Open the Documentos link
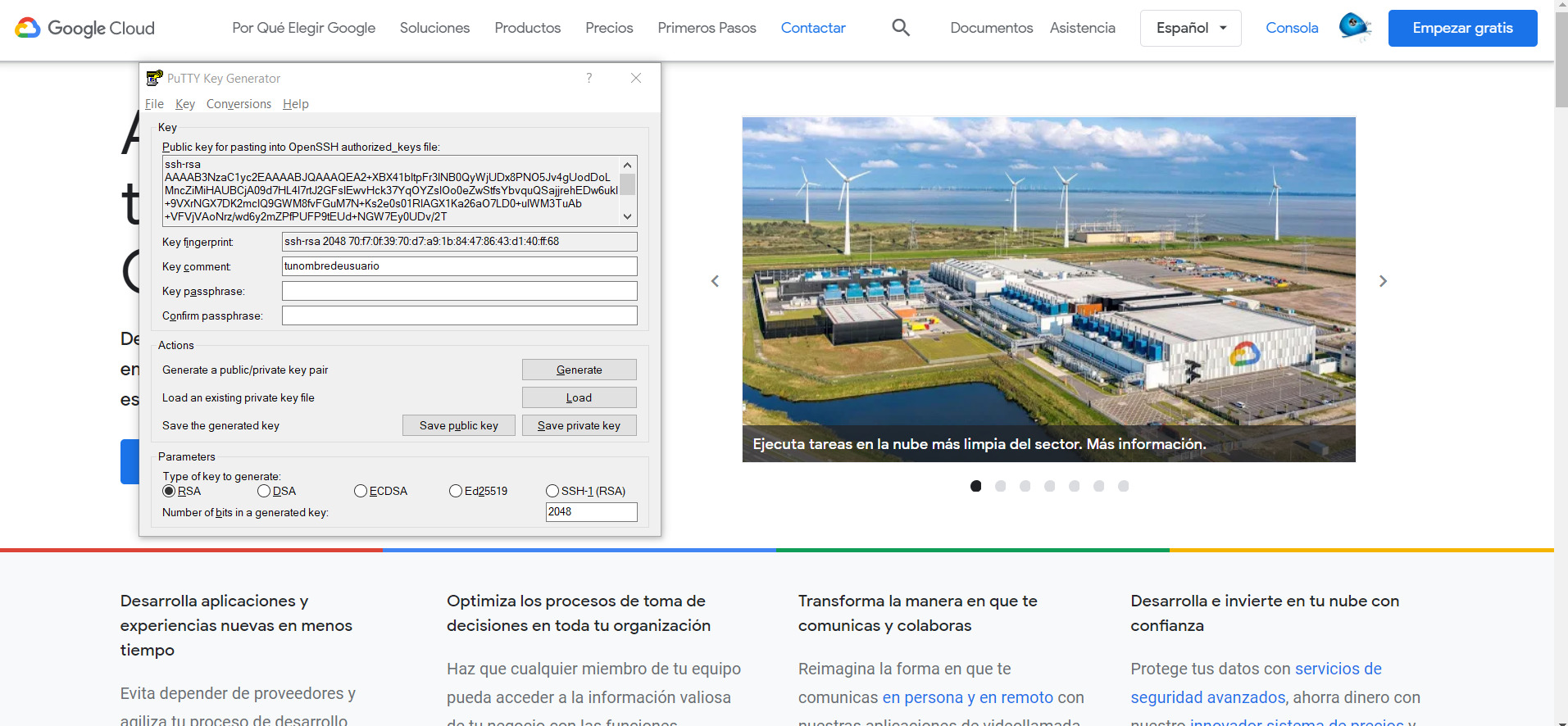This screenshot has height=726, width=1568. pos(992,28)
